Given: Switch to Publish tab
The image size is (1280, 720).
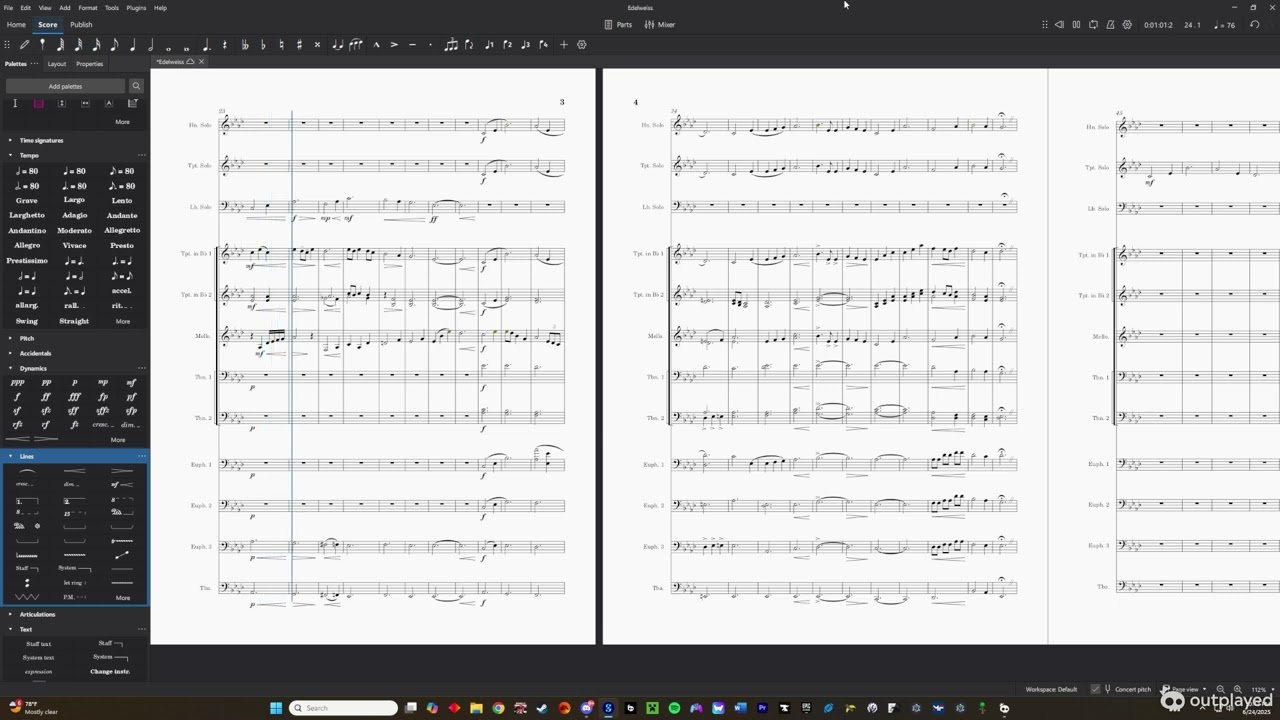Looking at the screenshot, I should pos(81,25).
